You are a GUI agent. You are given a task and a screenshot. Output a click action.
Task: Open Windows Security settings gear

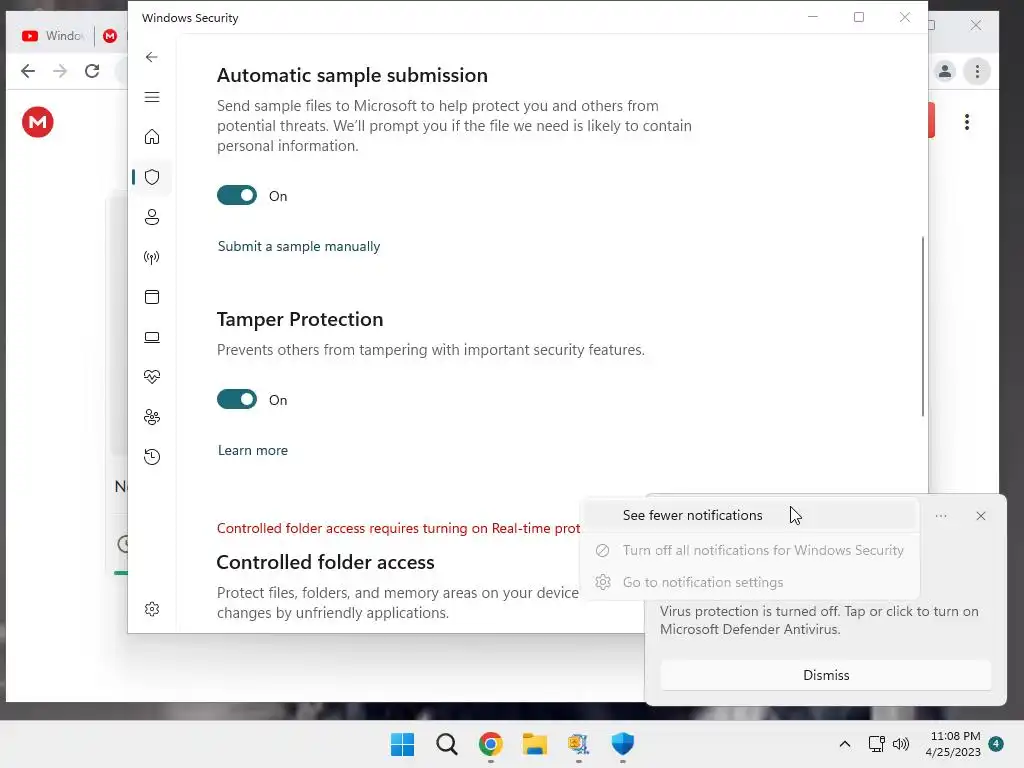152,609
